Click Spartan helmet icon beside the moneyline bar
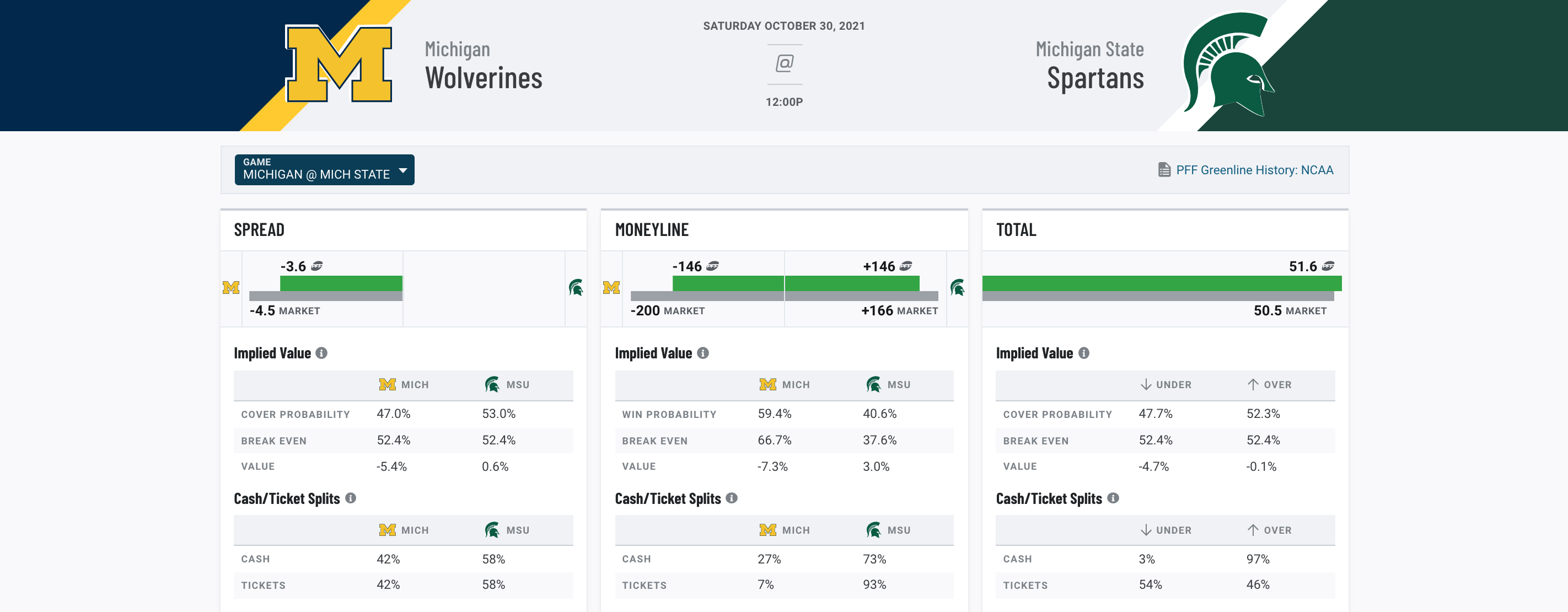 tap(957, 287)
